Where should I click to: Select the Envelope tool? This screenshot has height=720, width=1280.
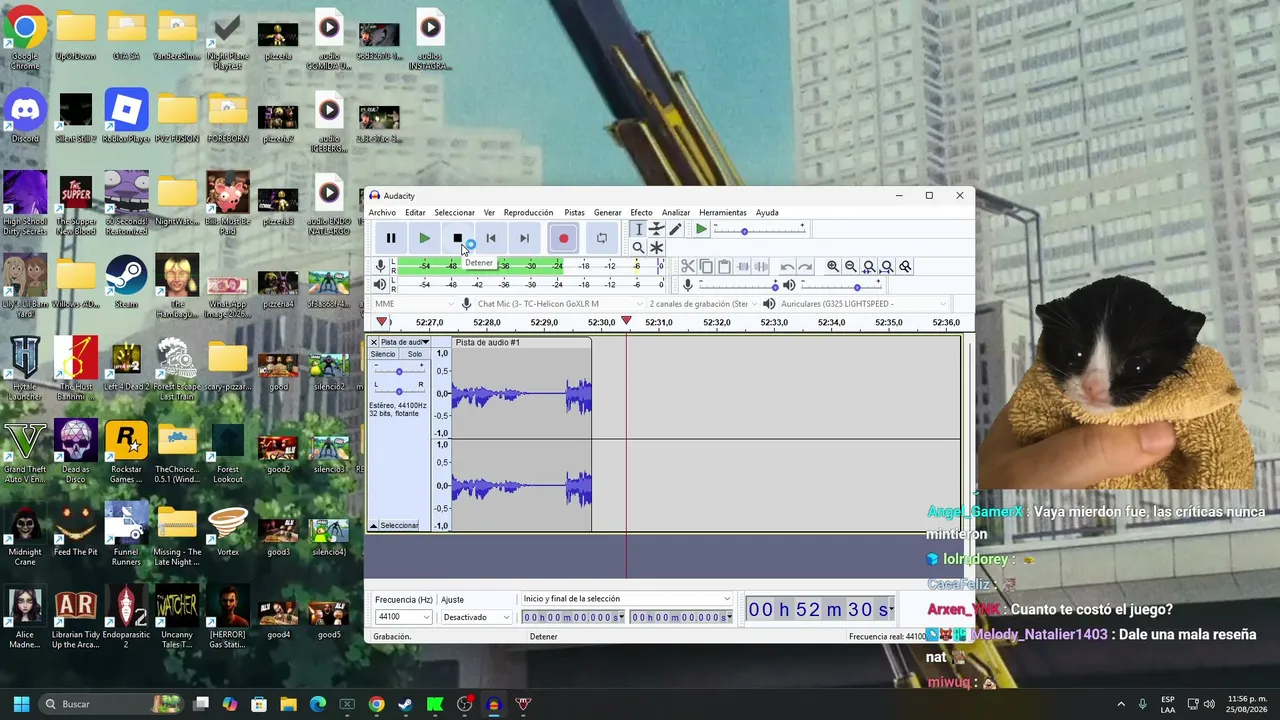coord(656,230)
